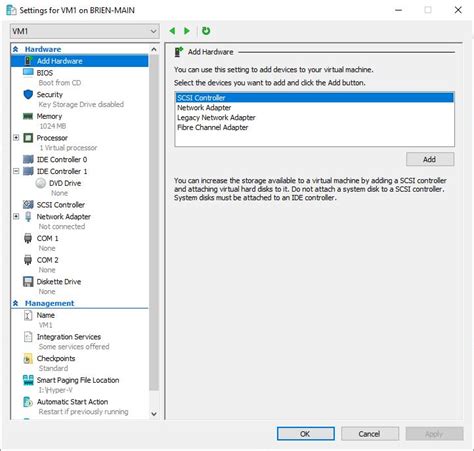Click the OK button
This screenshot has height=451, width=474.
coord(305,434)
